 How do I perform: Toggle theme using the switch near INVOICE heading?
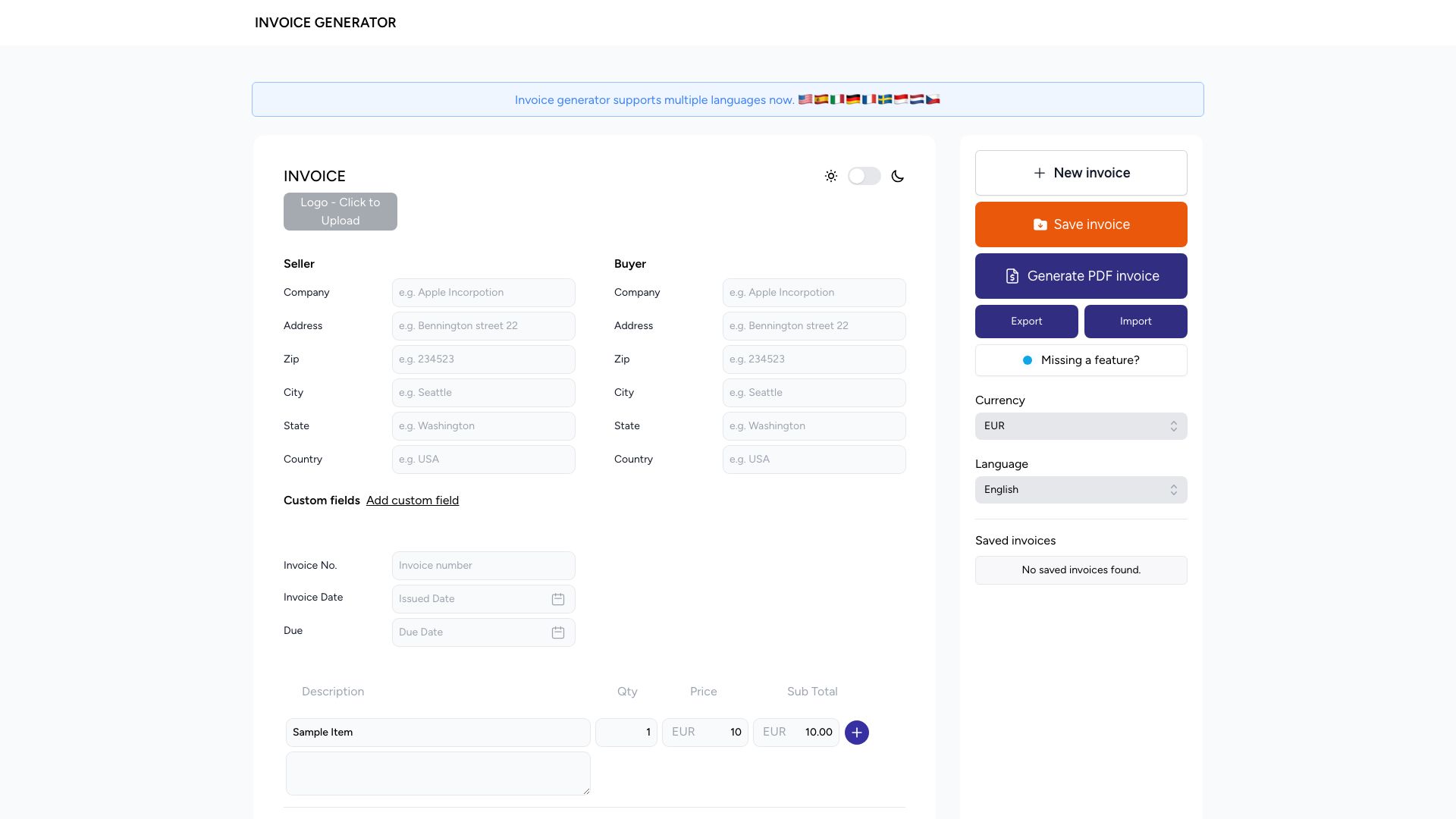click(864, 176)
